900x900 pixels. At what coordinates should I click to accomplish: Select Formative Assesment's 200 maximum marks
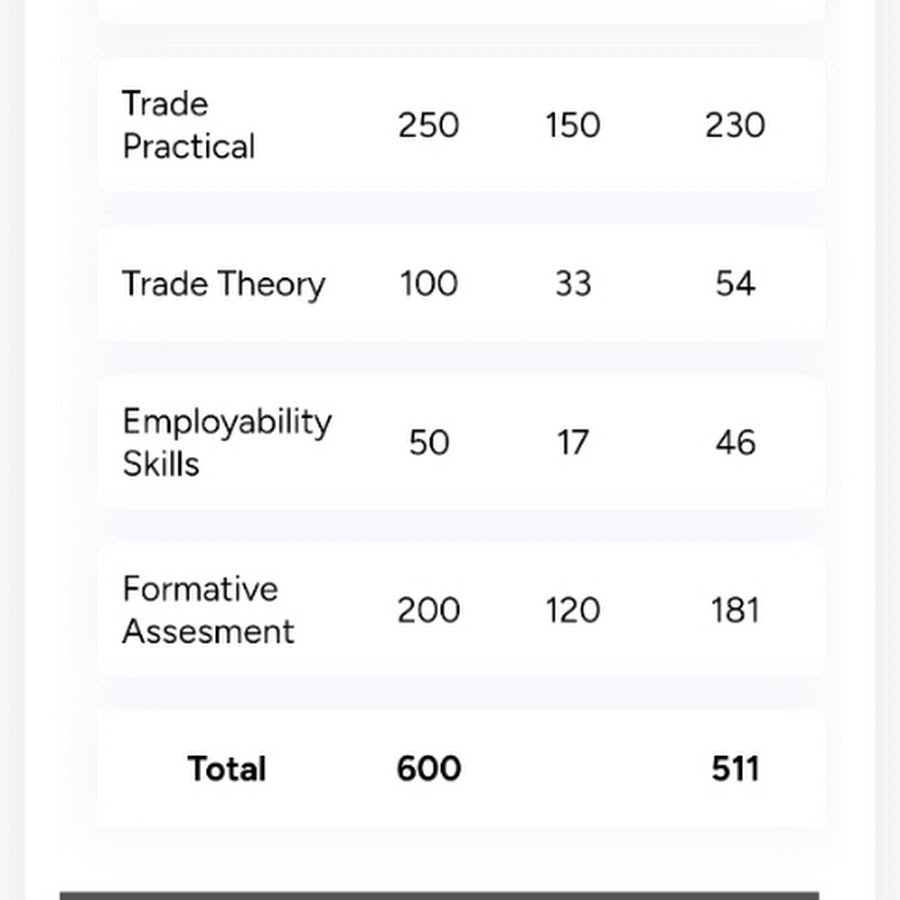click(429, 610)
